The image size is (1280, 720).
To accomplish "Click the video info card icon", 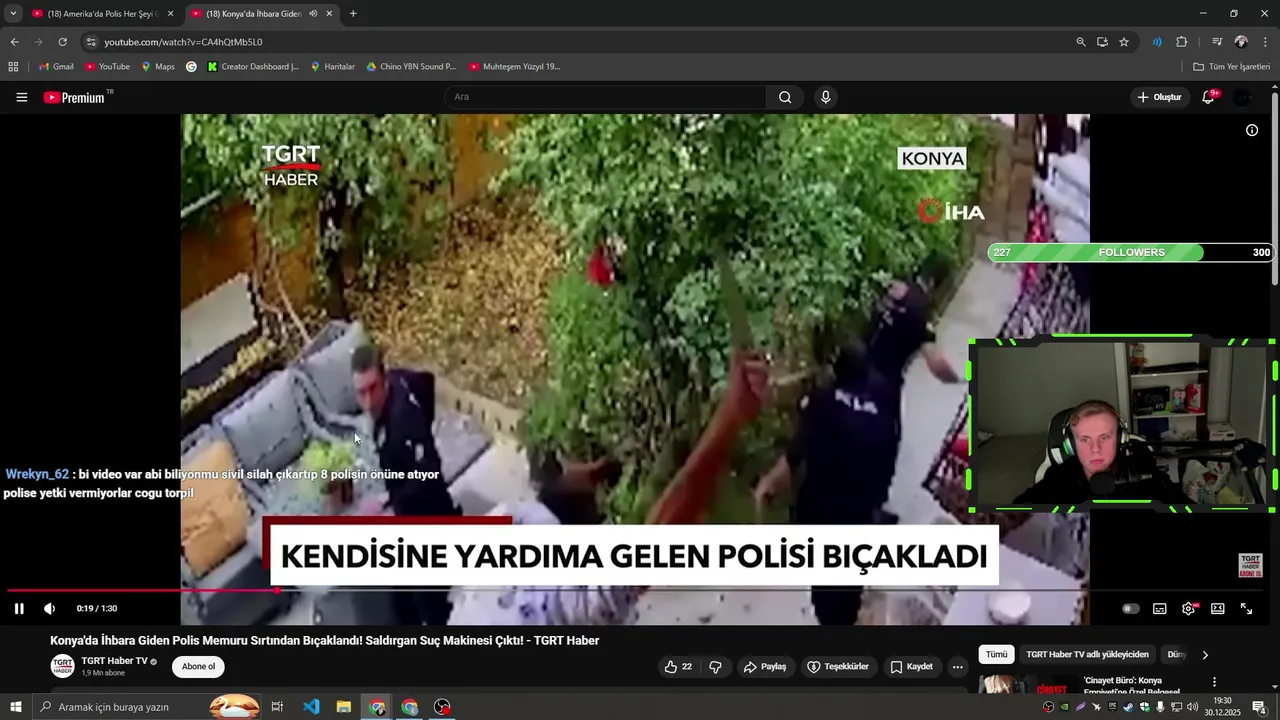I will click(1252, 130).
